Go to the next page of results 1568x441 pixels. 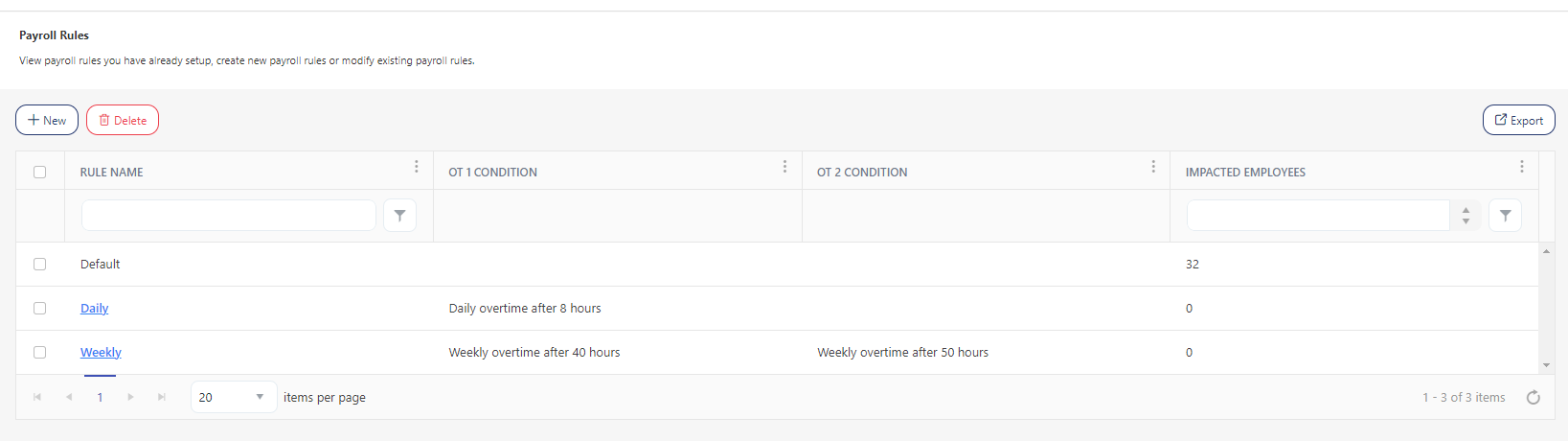131,397
